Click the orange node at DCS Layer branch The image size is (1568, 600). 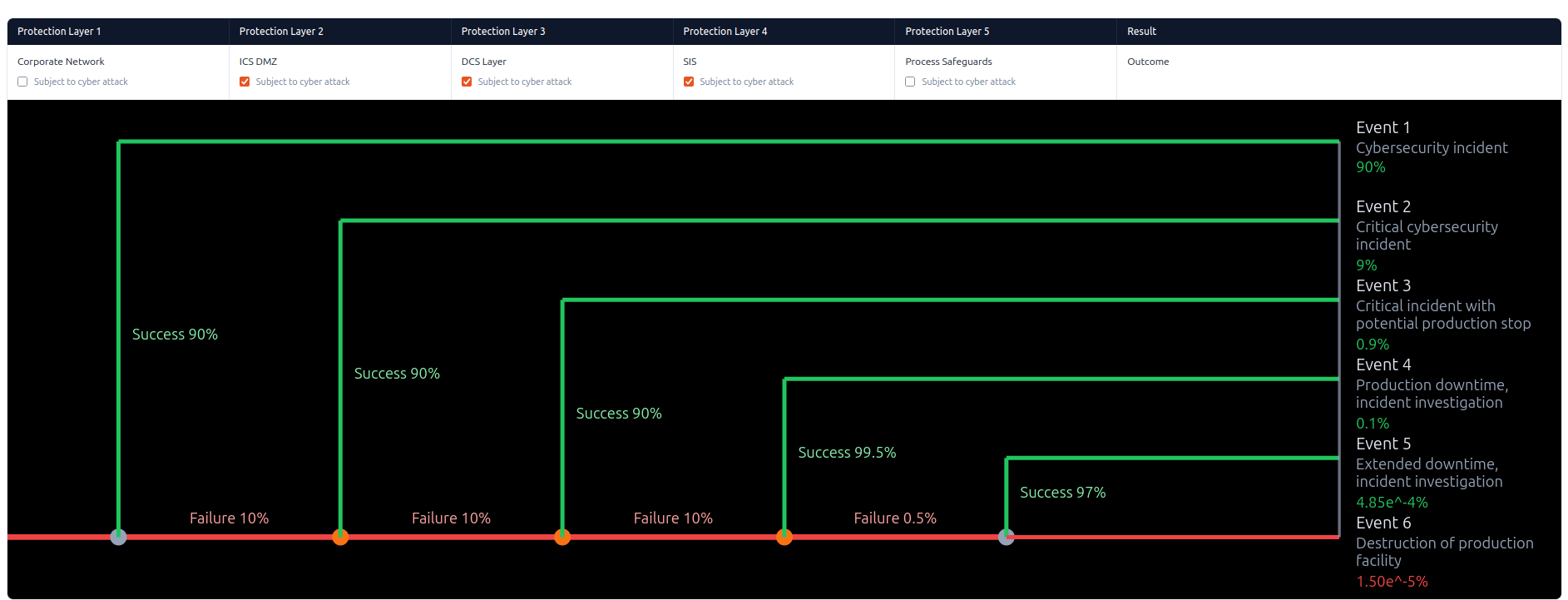click(x=562, y=537)
